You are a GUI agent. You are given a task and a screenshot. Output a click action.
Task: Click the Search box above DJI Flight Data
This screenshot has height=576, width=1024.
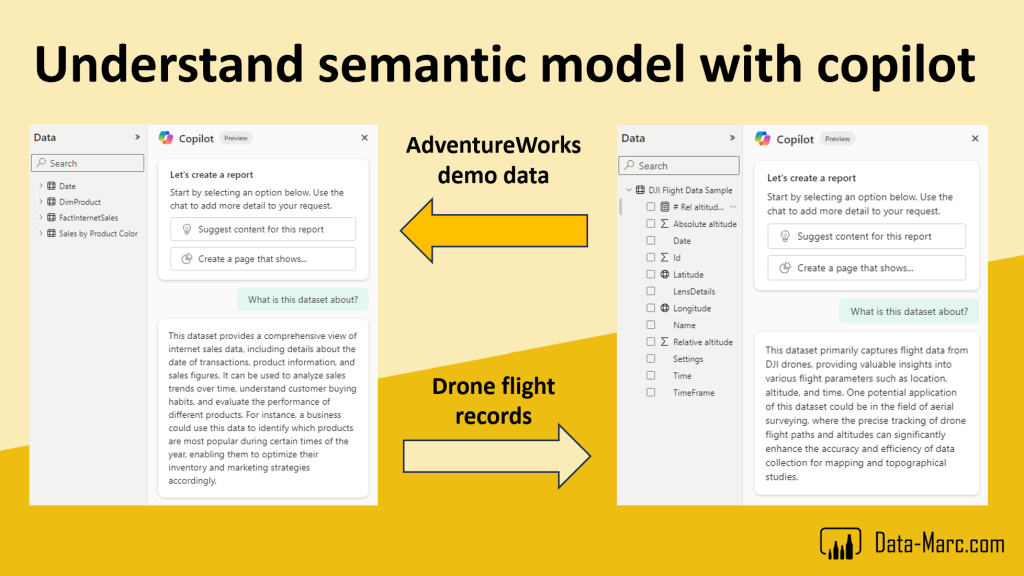[679, 166]
